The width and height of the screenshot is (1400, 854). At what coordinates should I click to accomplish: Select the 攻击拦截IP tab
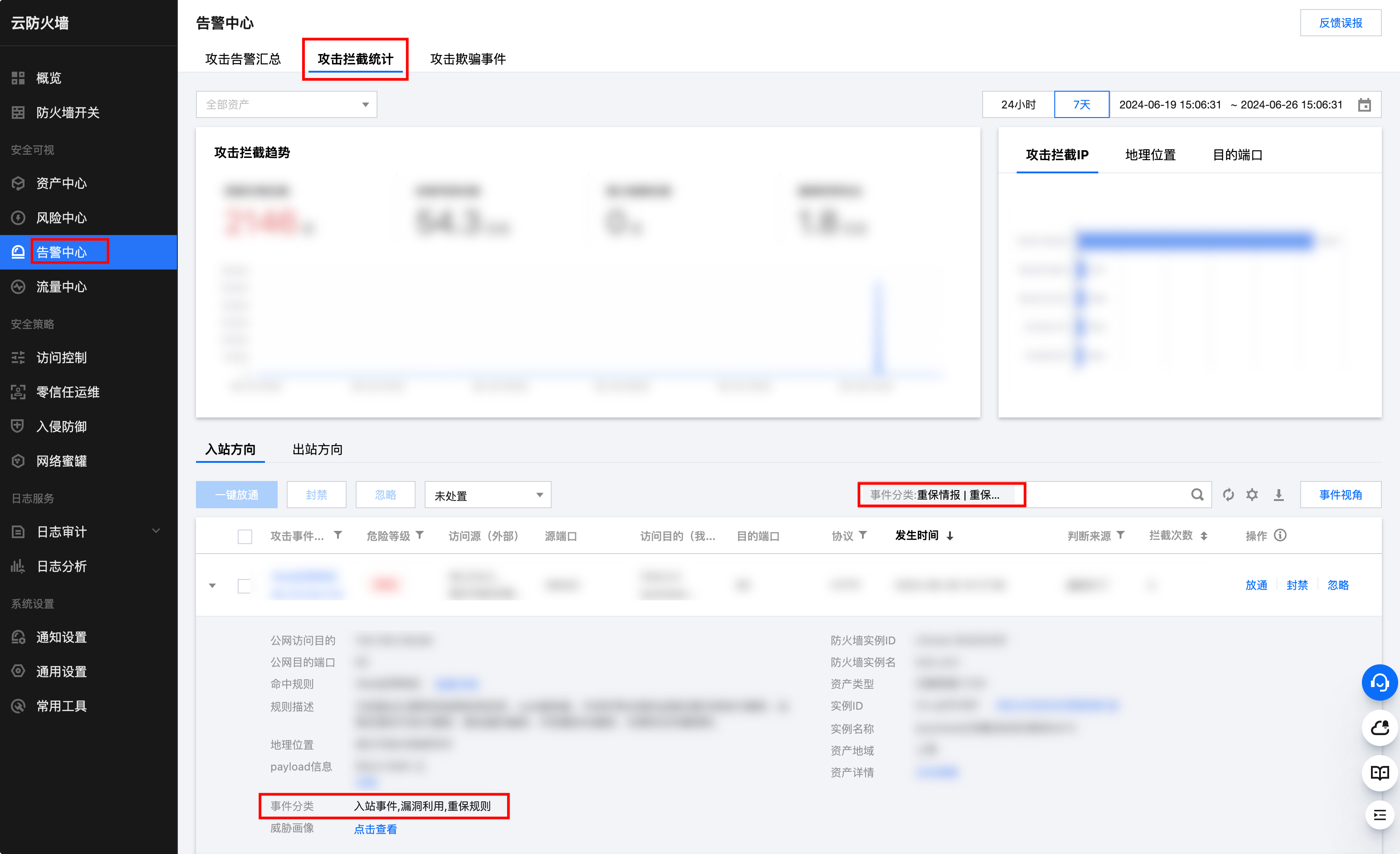tap(1057, 155)
